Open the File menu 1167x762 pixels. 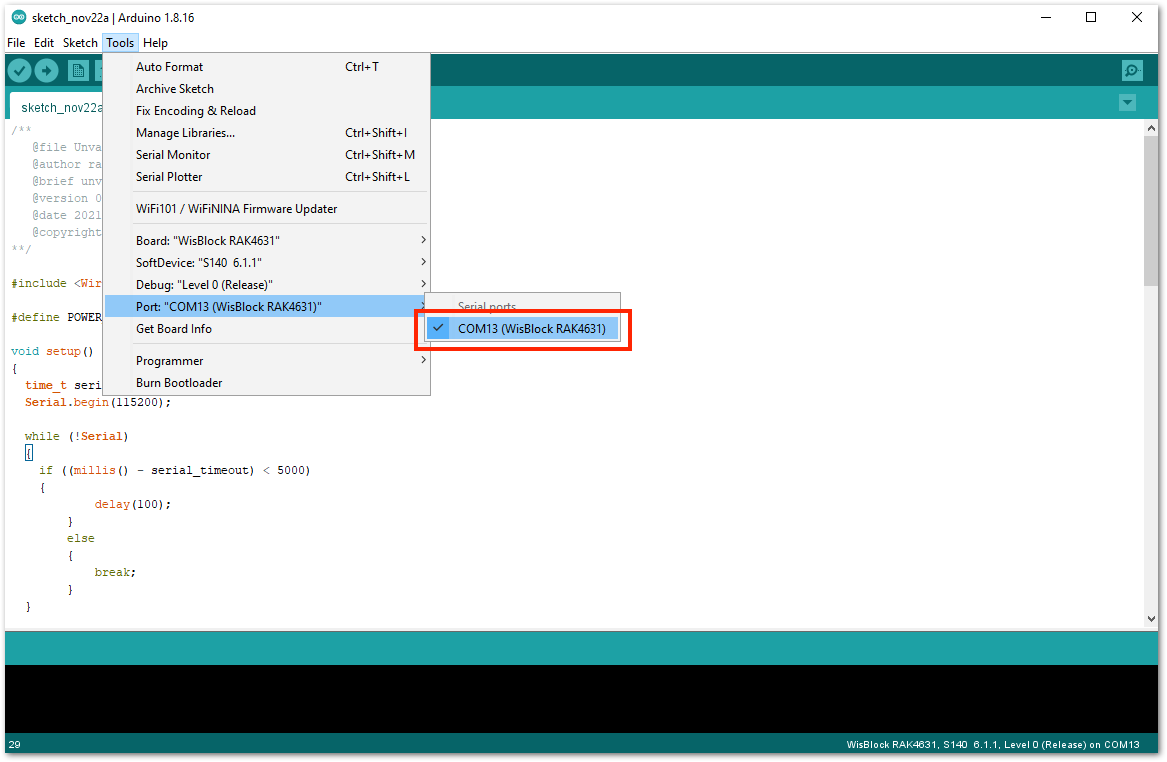click(16, 43)
